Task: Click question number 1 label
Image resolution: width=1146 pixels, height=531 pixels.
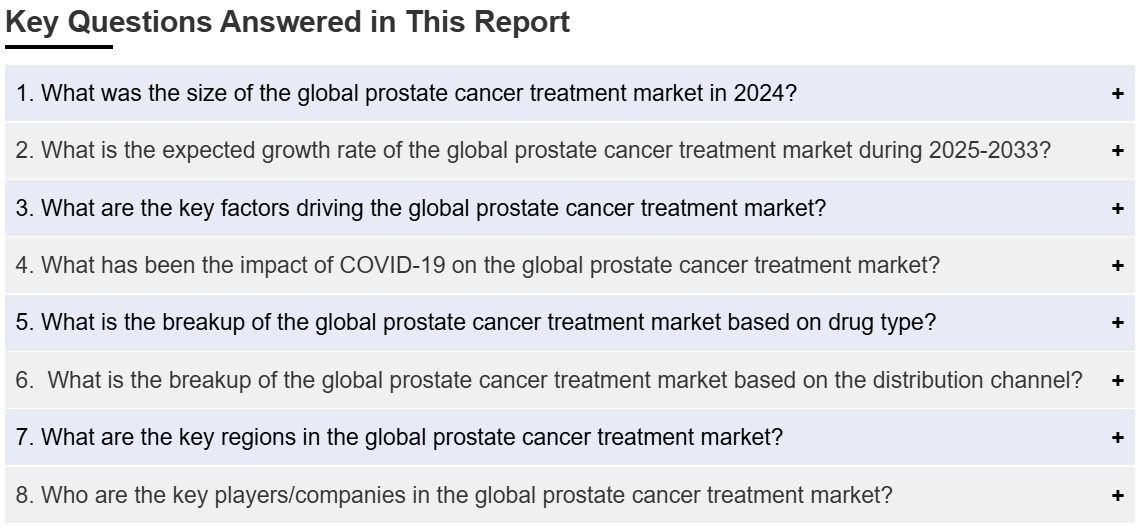Action: pos(25,93)
